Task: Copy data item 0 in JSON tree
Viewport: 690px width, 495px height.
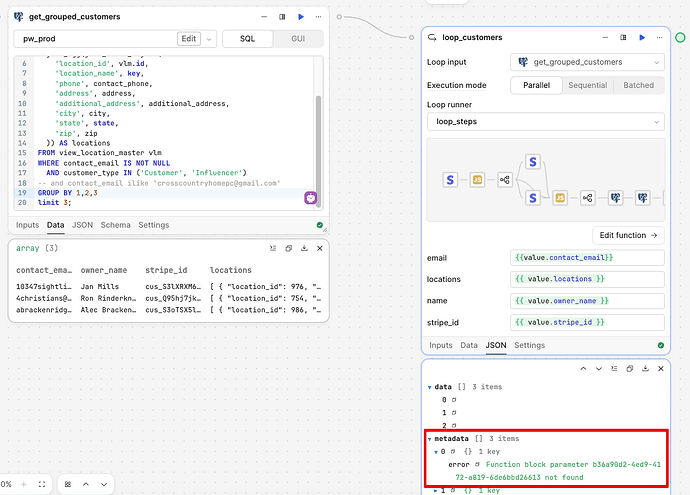Action: pyautogui.click(x=454, y=400)
